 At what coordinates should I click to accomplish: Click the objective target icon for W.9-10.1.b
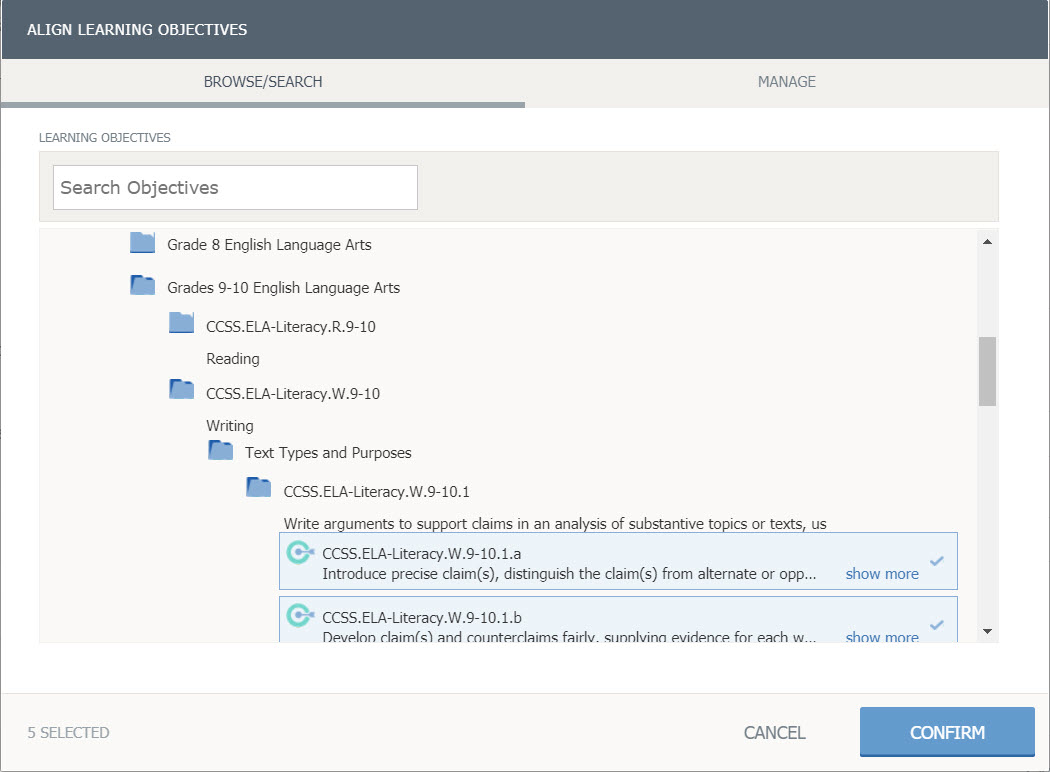pos(299,616)
